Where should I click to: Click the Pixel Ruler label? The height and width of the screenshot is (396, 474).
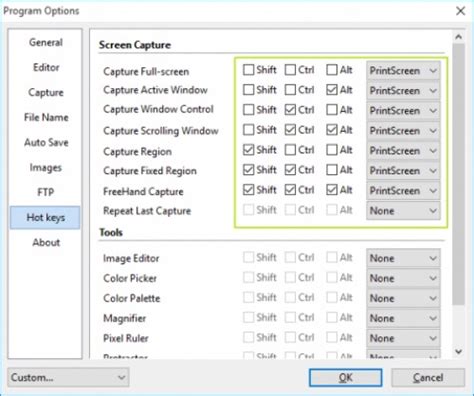[125, 338]
